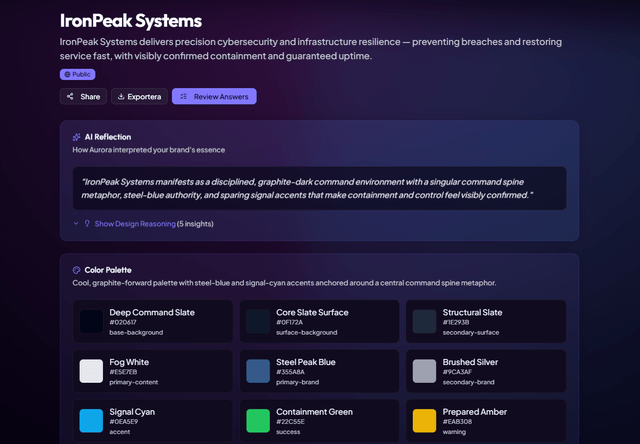640x444 pixels.
Task: Choose the Signal Cyan color swatch
Action: [x=91, y=420]
